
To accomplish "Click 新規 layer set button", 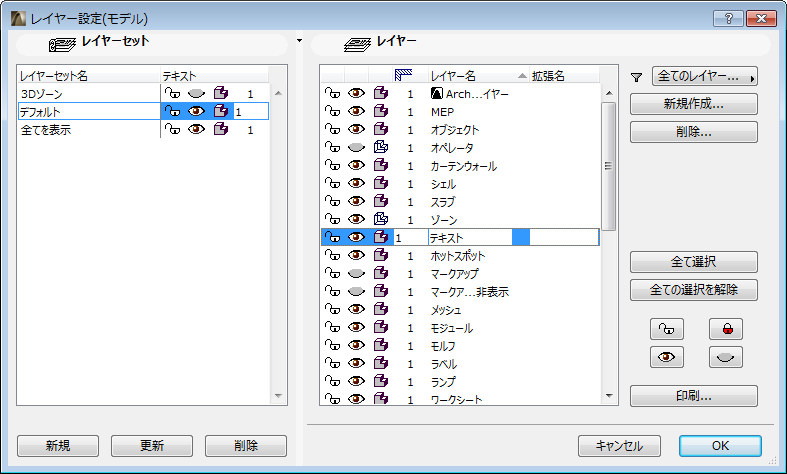I will tap(58, 445).
